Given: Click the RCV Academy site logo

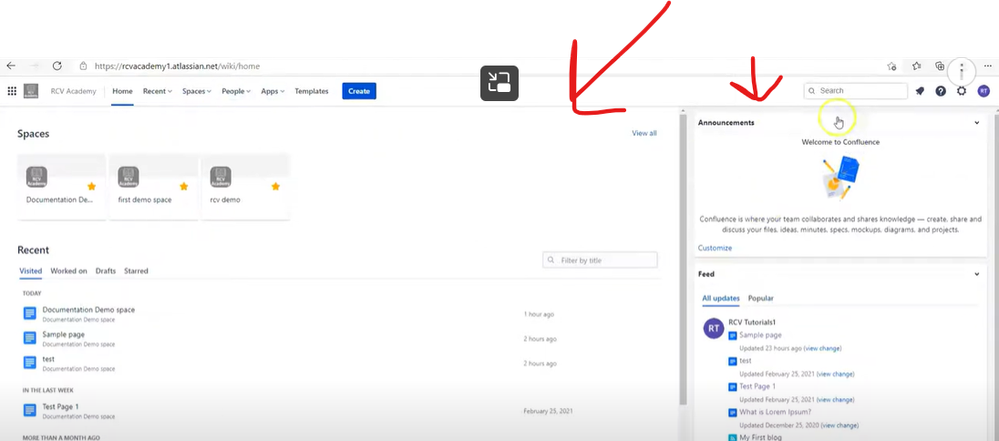Looking at the screenshot, I should (31, 91).
